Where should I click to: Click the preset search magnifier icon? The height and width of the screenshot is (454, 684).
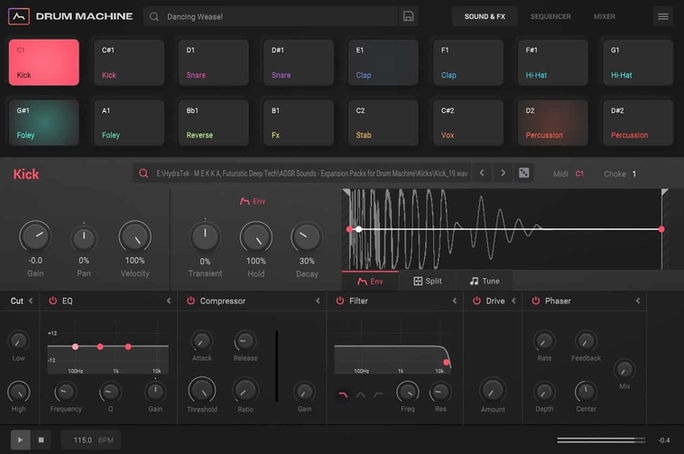pyautogui.click(x=154, y=17)
